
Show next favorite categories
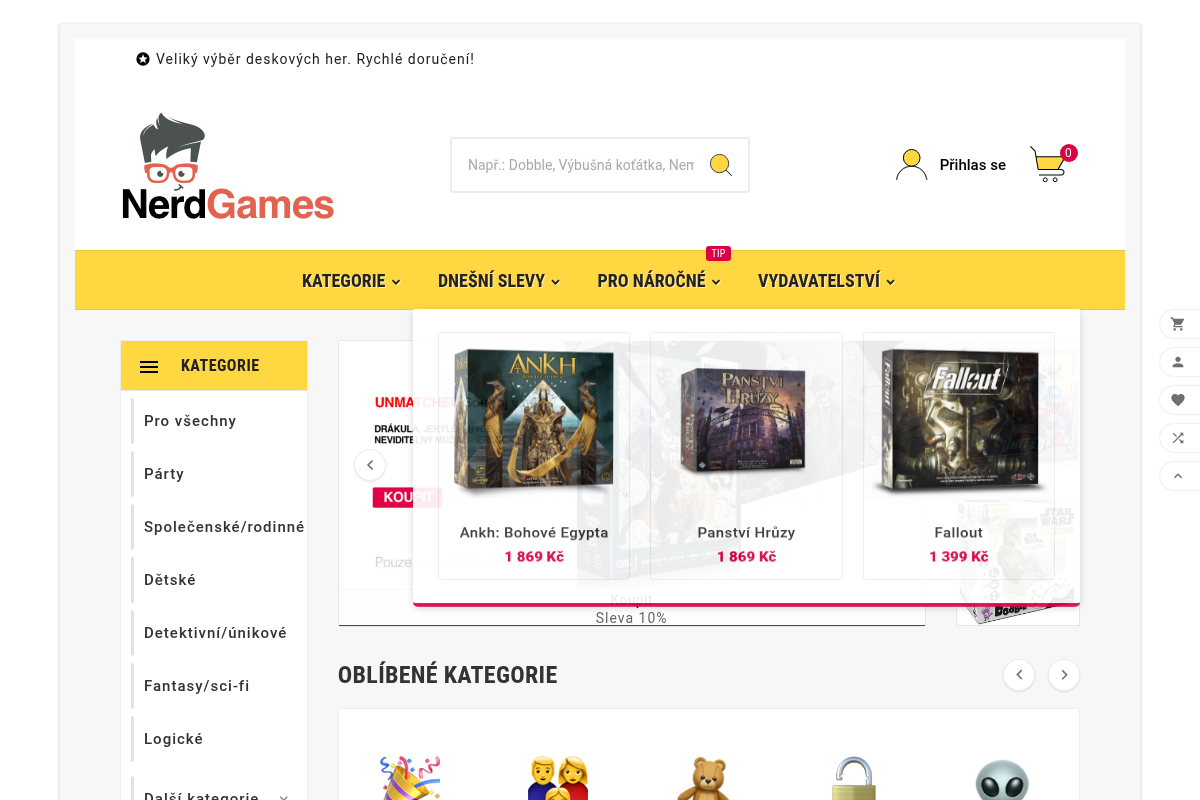click(x=1064, y=675)
